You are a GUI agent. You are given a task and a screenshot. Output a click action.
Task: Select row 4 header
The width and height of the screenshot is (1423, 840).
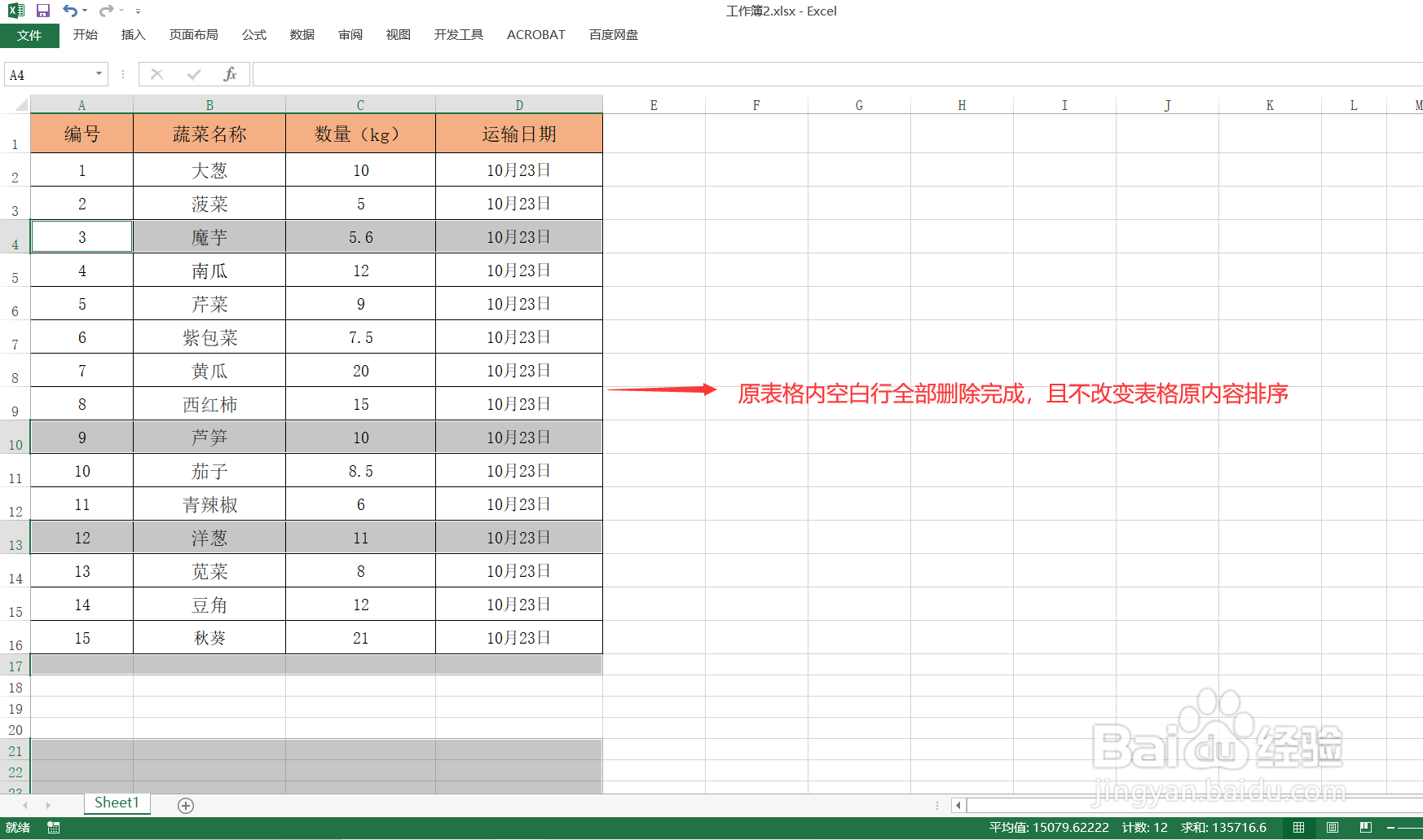tap(15, 237)
